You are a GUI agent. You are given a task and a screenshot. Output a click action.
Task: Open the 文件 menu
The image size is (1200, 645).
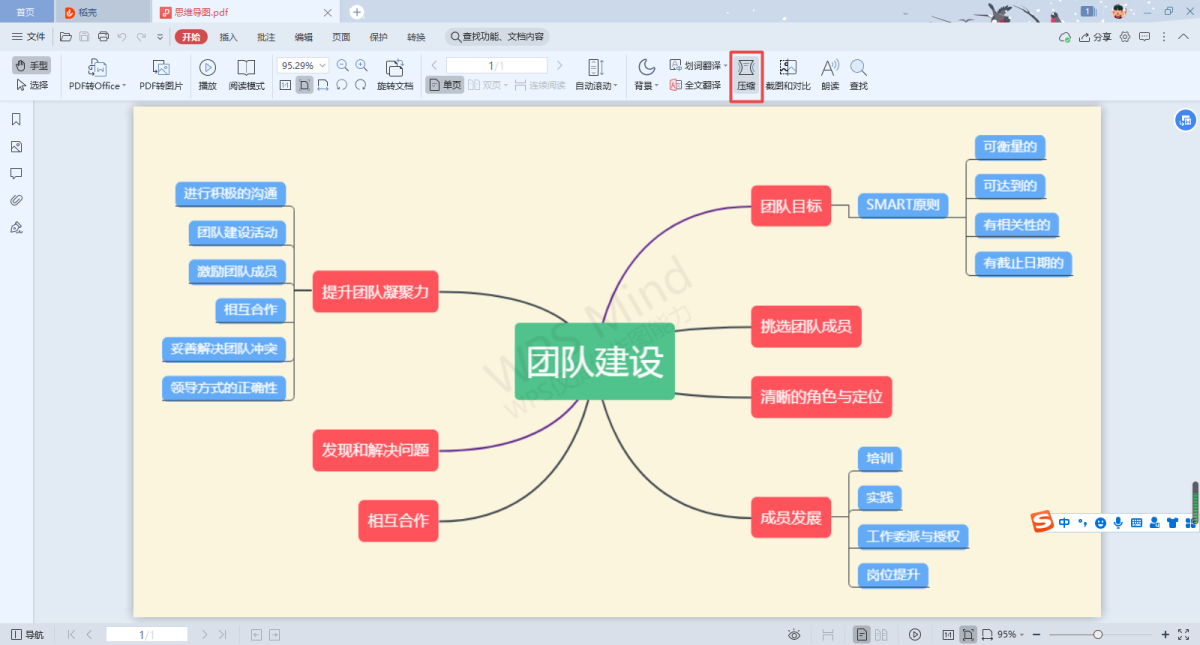point(28,37)
